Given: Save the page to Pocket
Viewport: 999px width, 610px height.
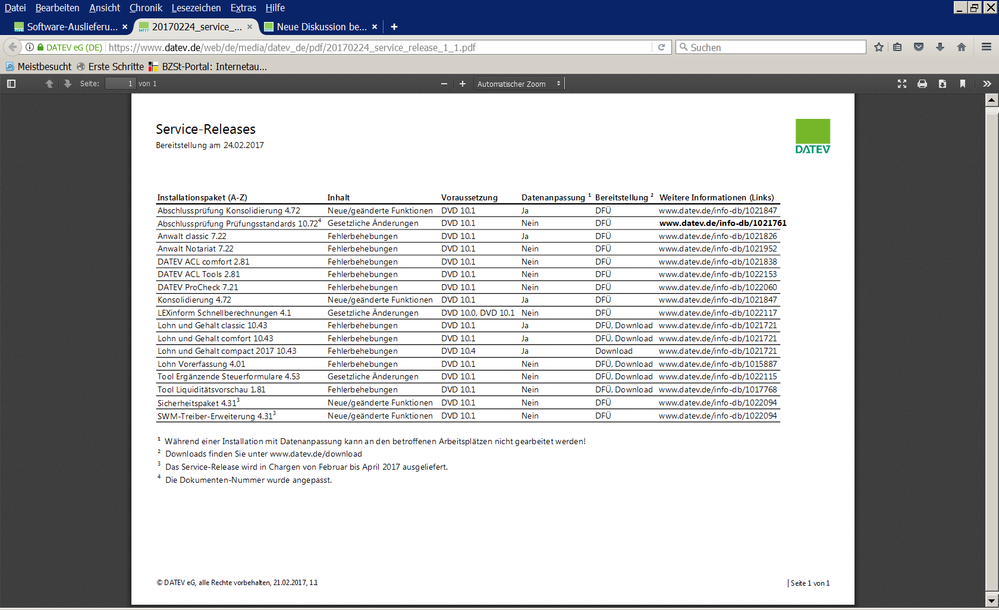Looking at the screenshot, I should pyautogui.click(x=919, y=47).
